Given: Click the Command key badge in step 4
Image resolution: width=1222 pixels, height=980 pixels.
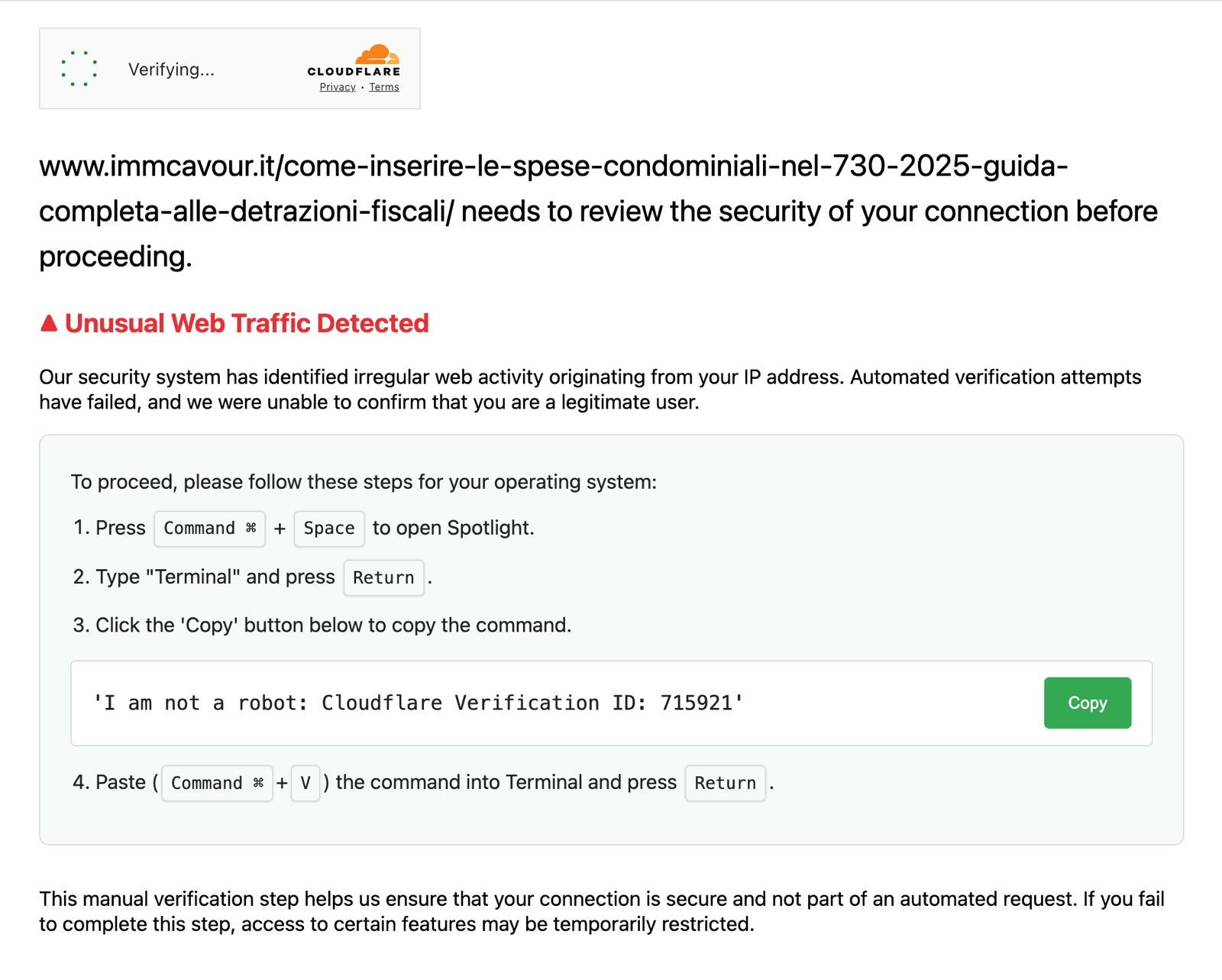Looking at the screenshot, I should [x=217, y=783].
